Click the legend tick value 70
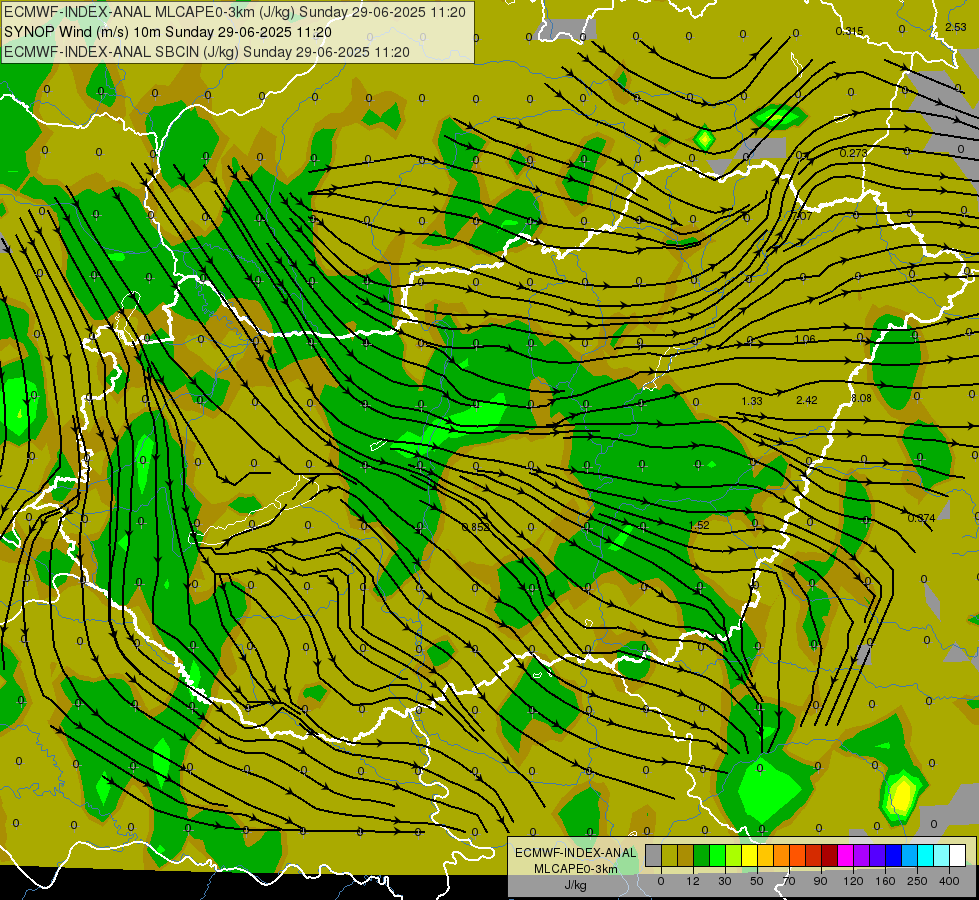 (789, 881)
